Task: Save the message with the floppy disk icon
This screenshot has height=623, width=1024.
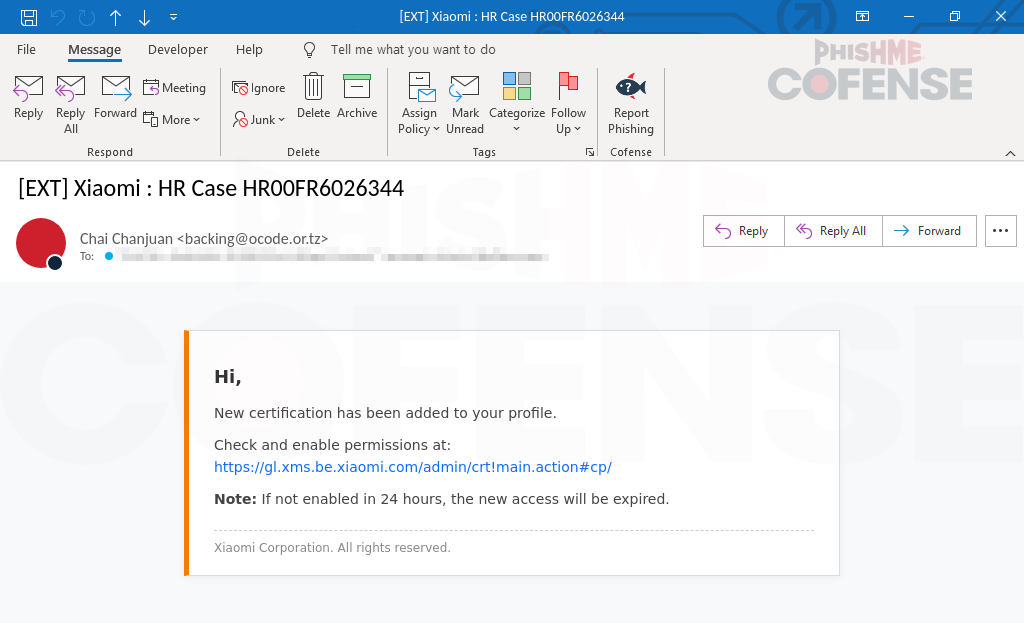Action: (x=29, y=17)
